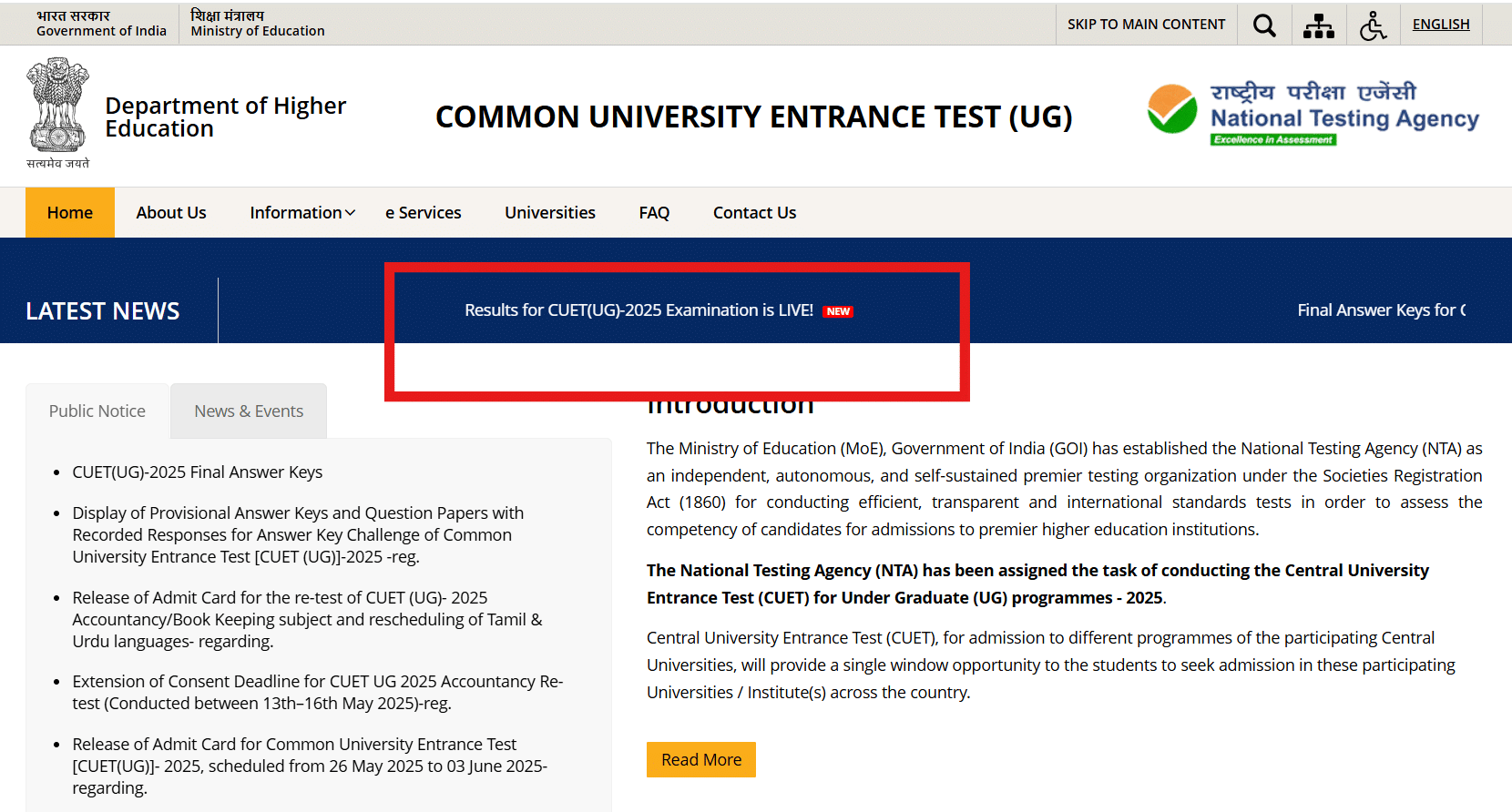
Task: Open e Services menu item
Action: [424, 213]
